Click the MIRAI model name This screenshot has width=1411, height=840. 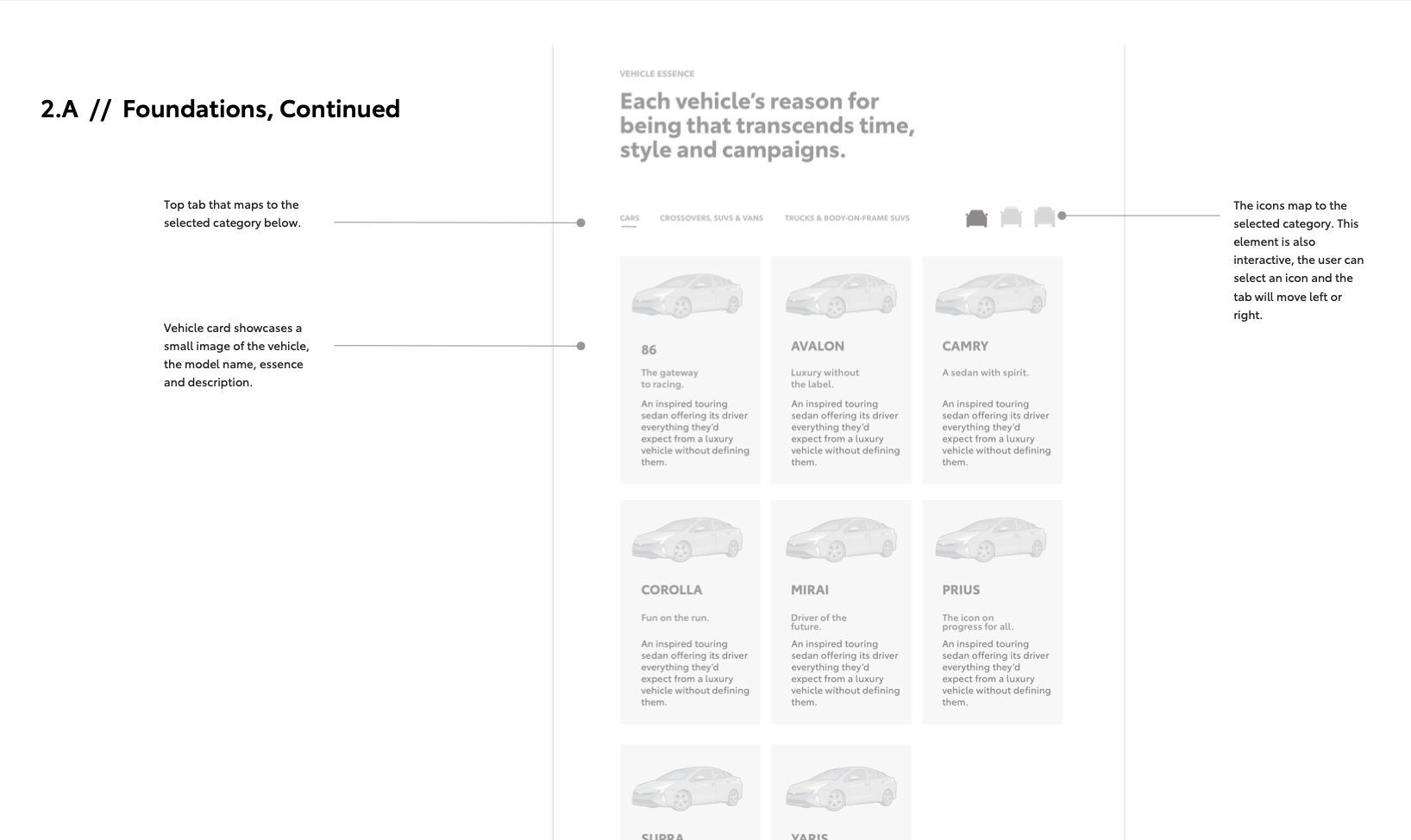[810, 590]
